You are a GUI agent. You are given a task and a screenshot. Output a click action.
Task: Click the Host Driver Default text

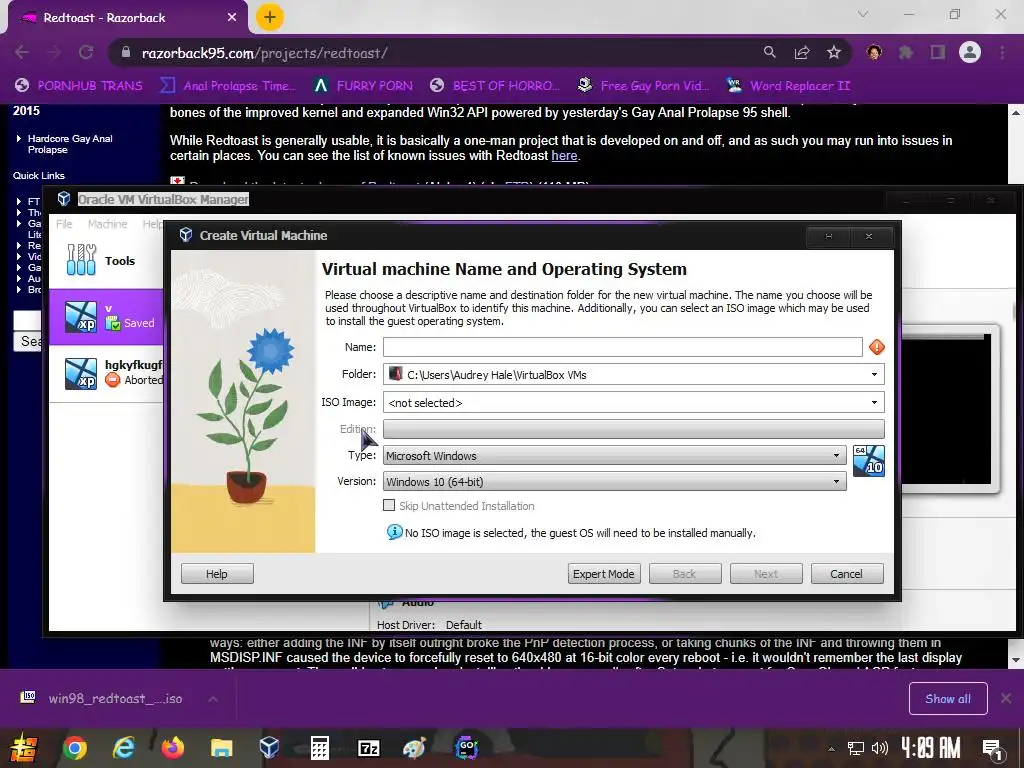click(x=429, y=625)
